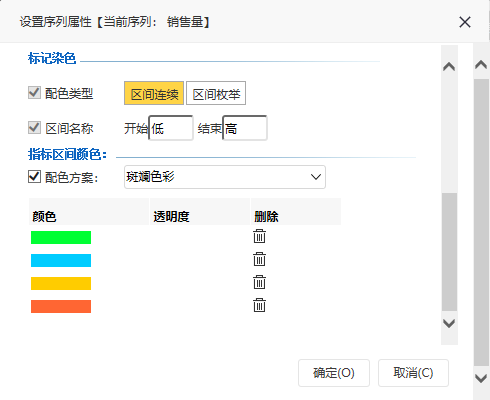
Task: Open the 斑斓色彩 color scheme dropdown
Action: 225,177
